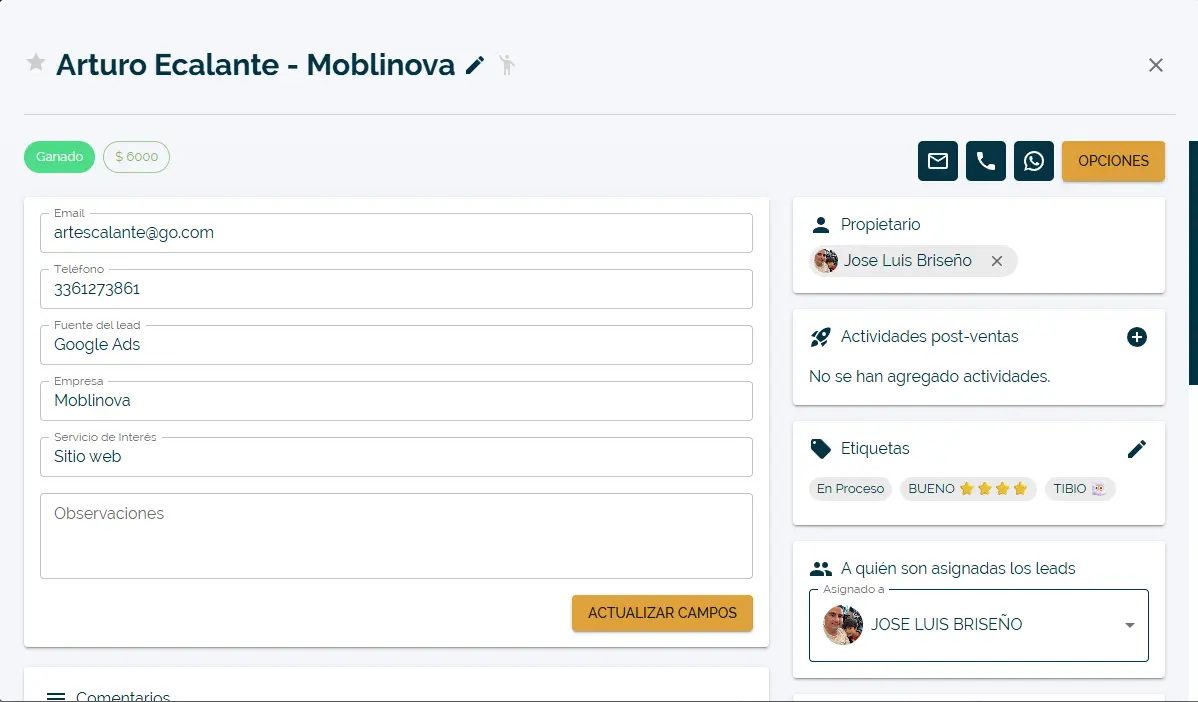Call the lead with the phone icon
This screenshot has width=1198, height=702.
click(986, 161)
